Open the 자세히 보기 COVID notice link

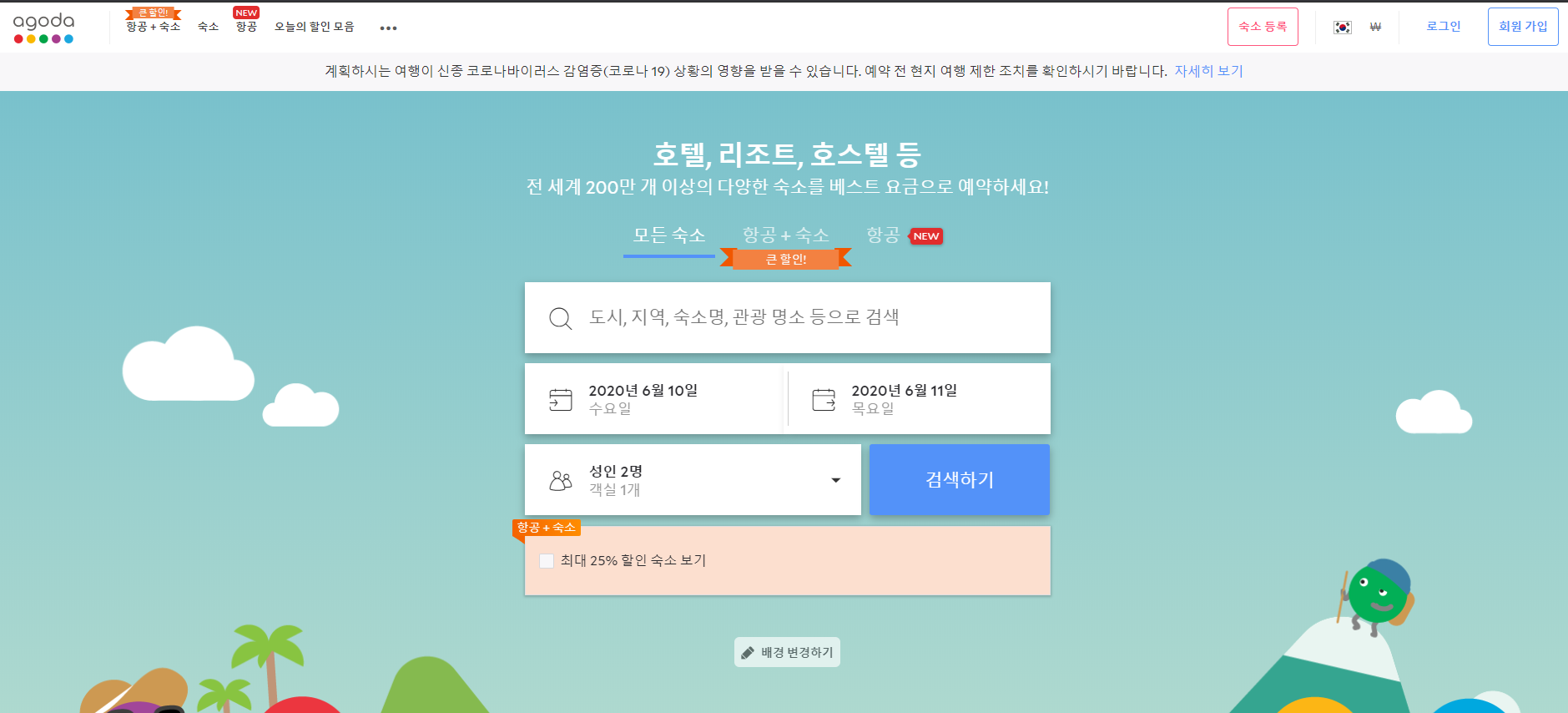pos(1208,71)
